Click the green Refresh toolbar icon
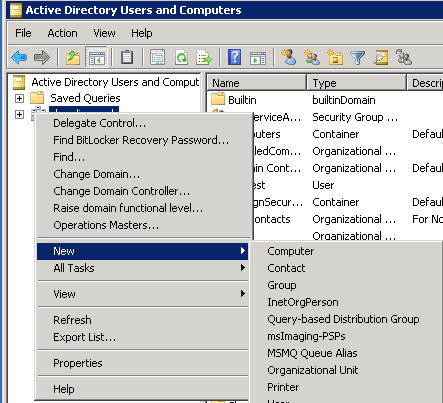The height and width of the screenshot is (403, 443). 182,57
